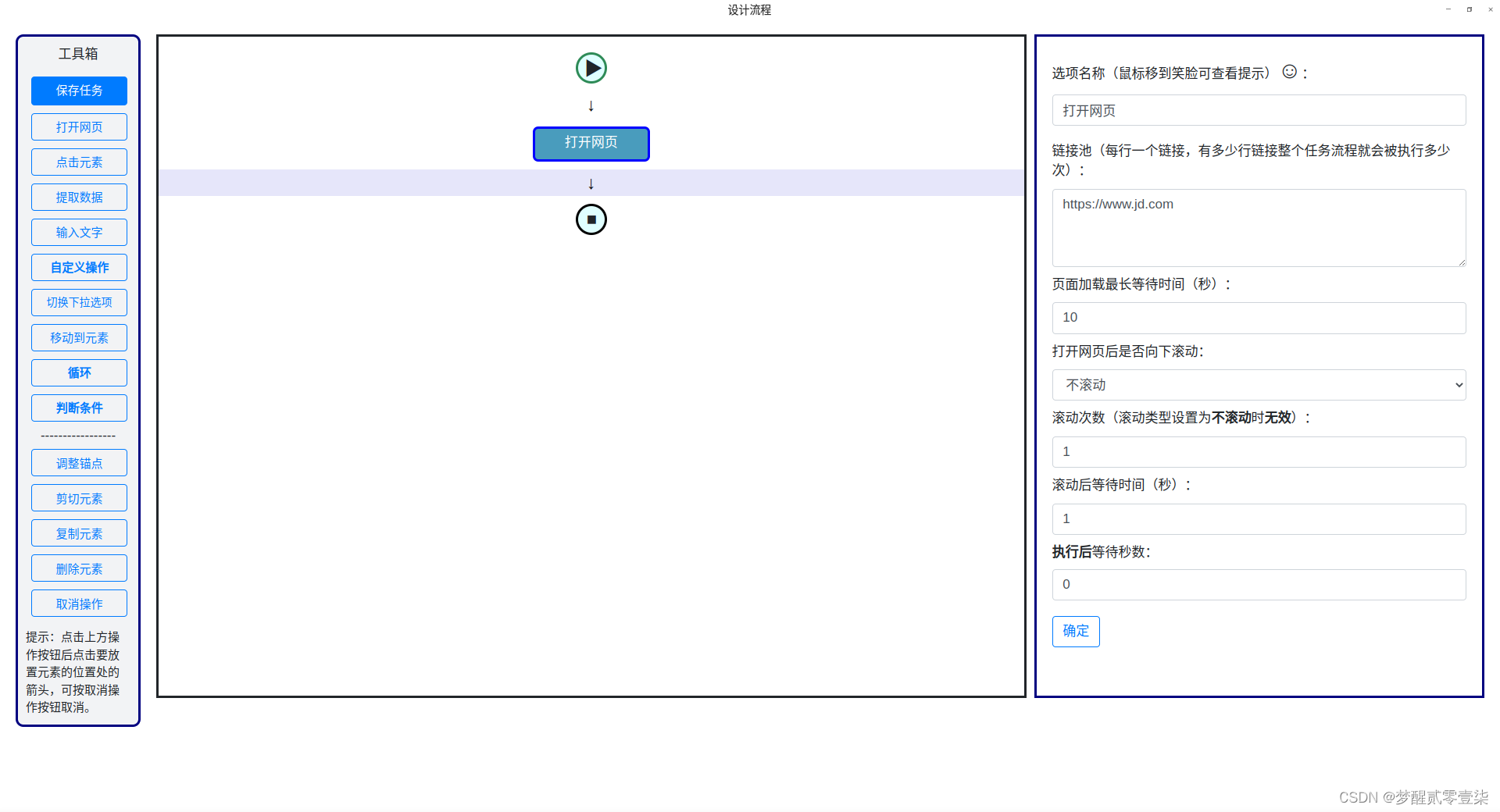Choose the 切换下拉选项 tool
1500x812 pixels.
tap(79, 302)
